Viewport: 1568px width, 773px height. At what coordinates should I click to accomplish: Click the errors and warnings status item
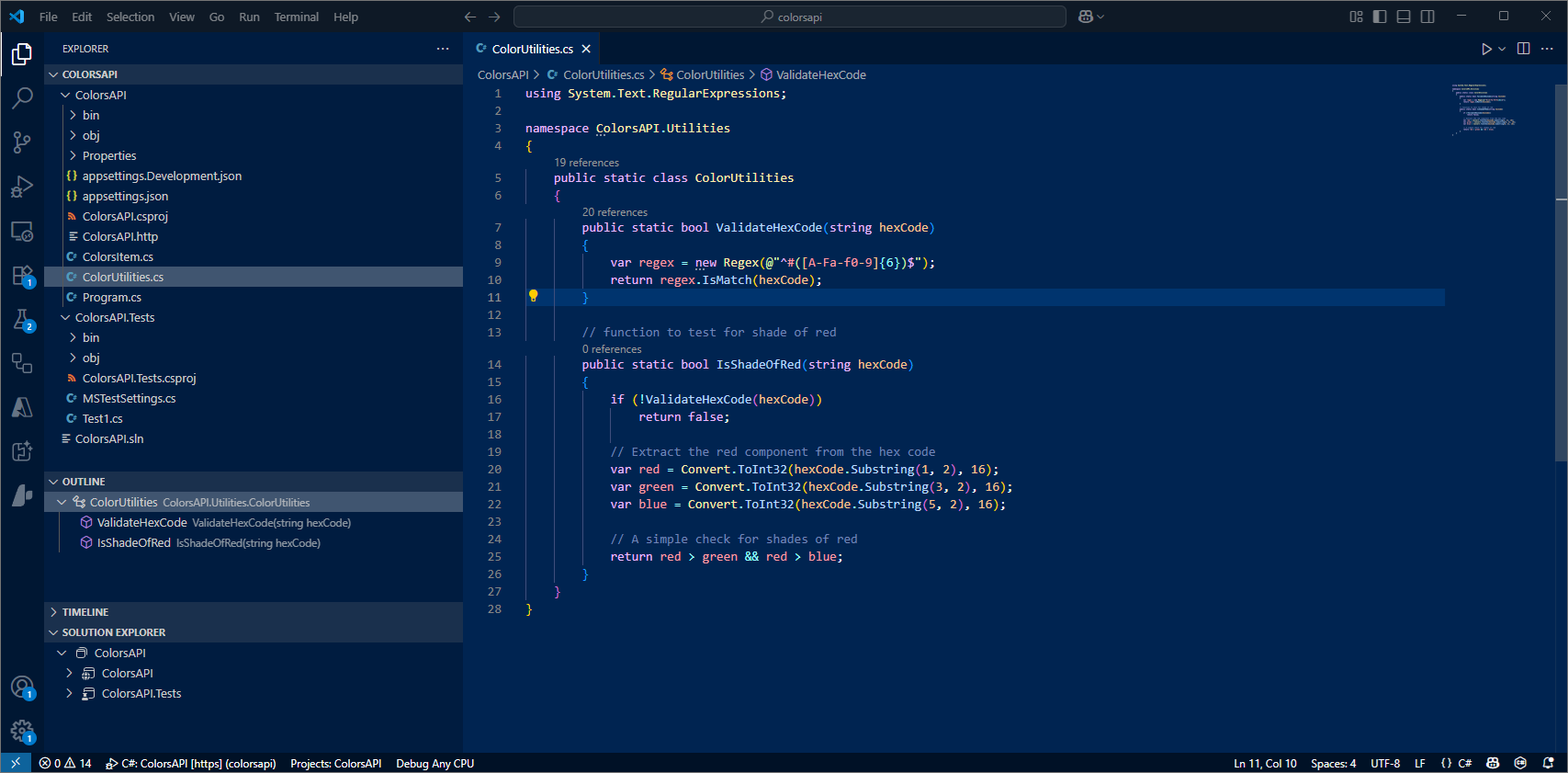[x=65, y=763]
